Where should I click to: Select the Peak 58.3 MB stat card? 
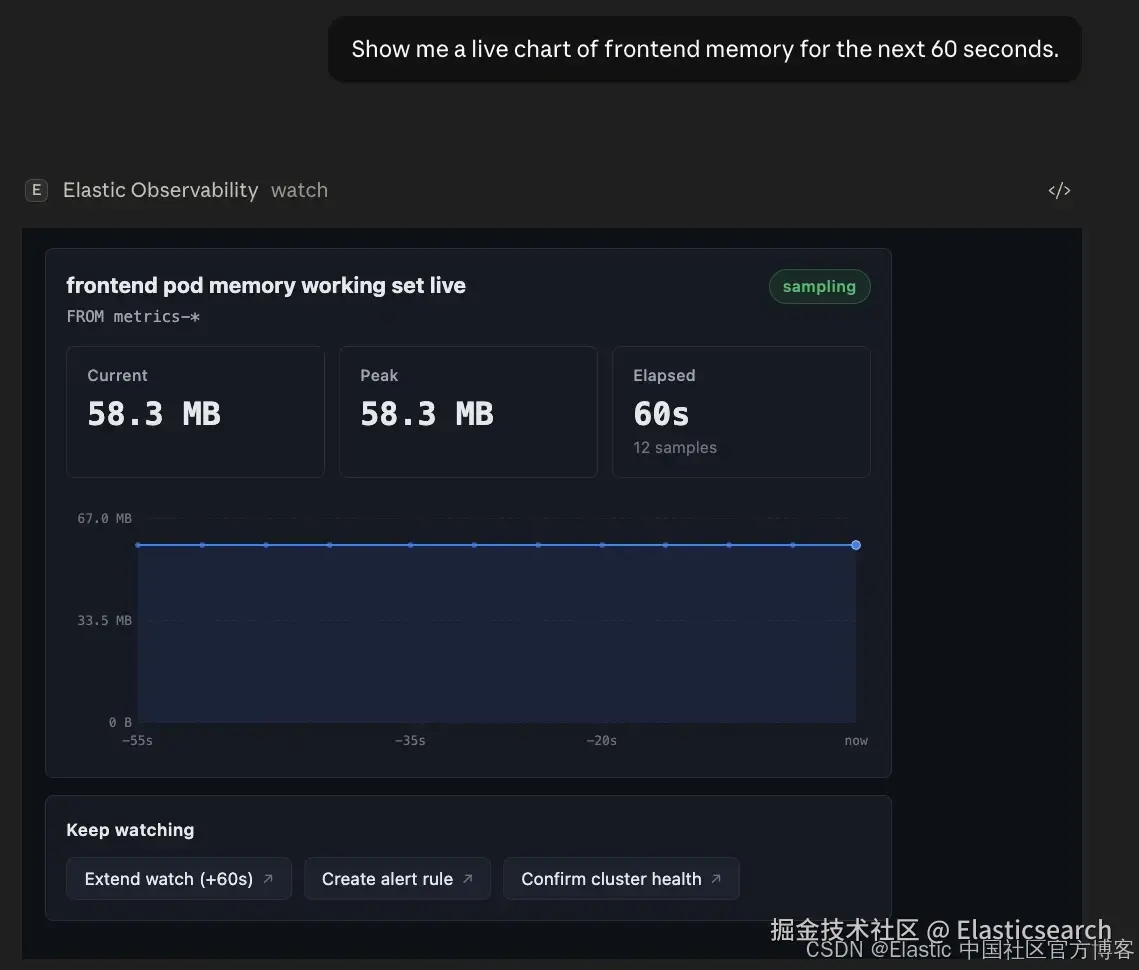click(468, 411)
